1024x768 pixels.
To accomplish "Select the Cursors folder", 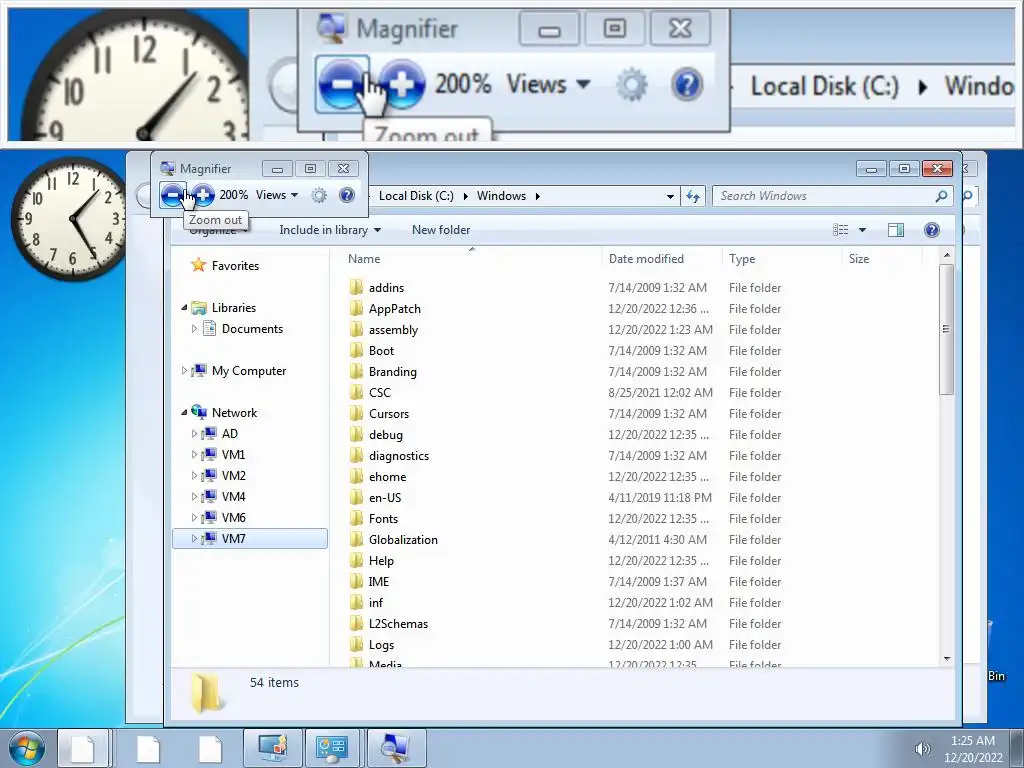I will click(389, 413).
